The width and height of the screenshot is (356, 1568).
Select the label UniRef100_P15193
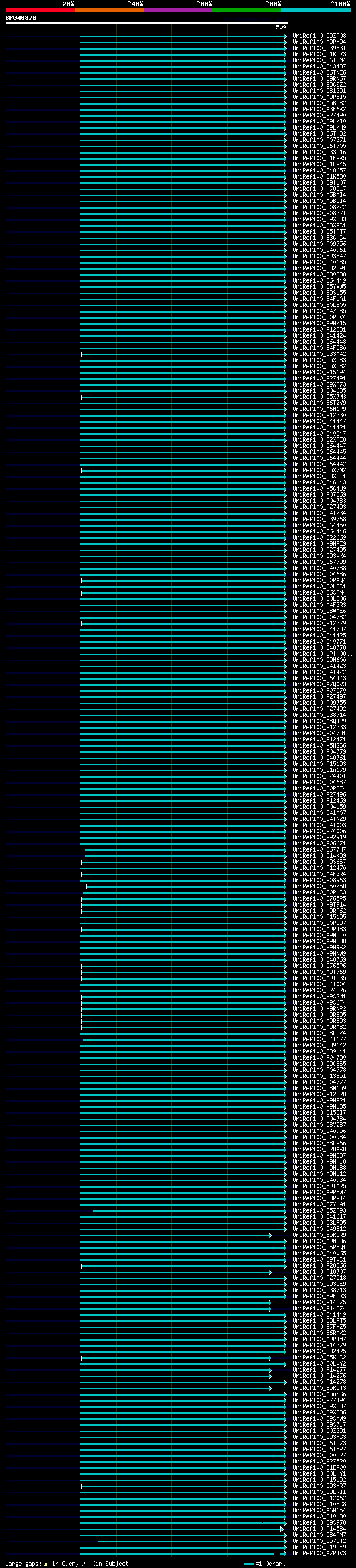(319, 764)
